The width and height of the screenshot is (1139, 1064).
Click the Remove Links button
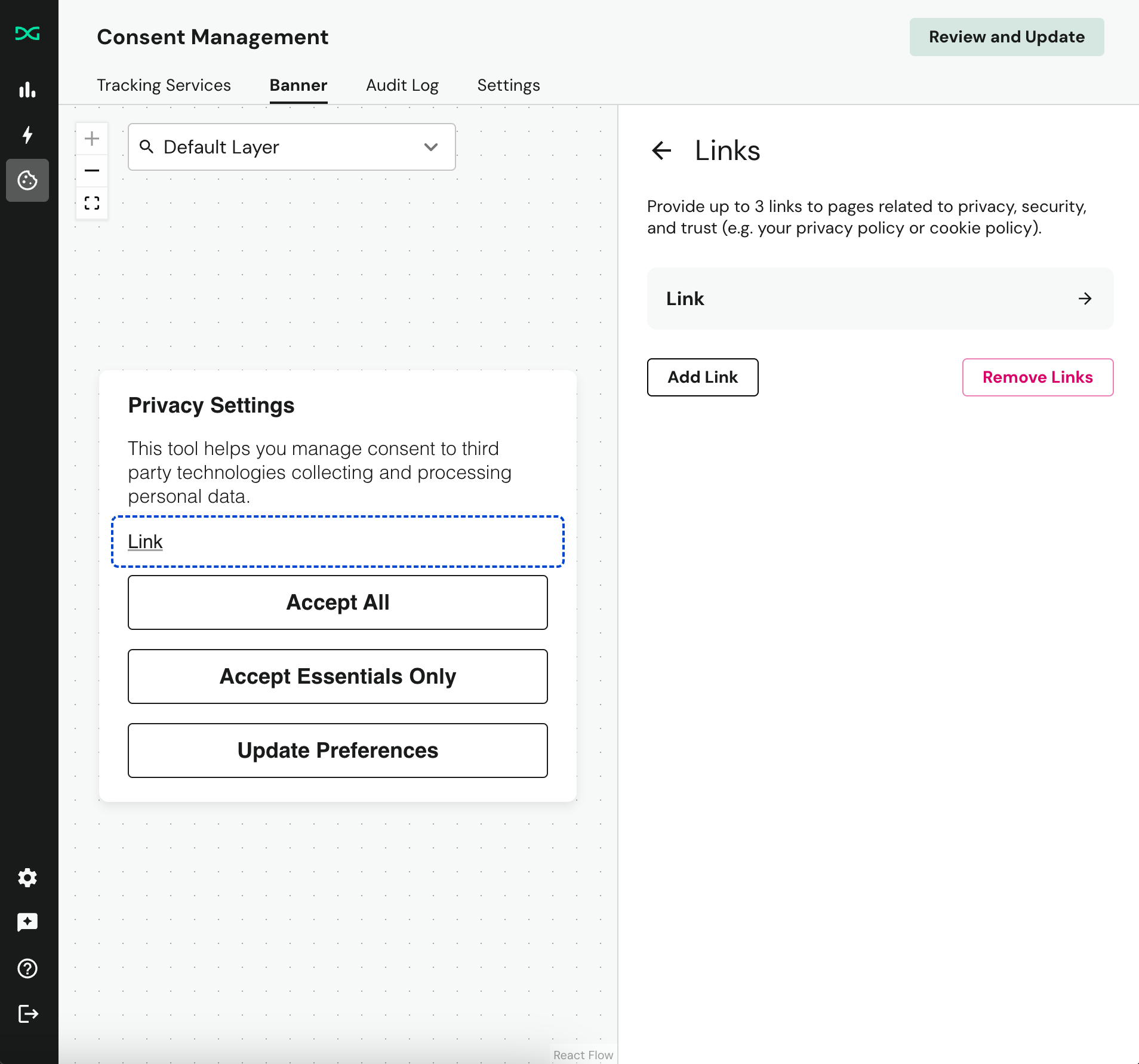[1038, 377]
